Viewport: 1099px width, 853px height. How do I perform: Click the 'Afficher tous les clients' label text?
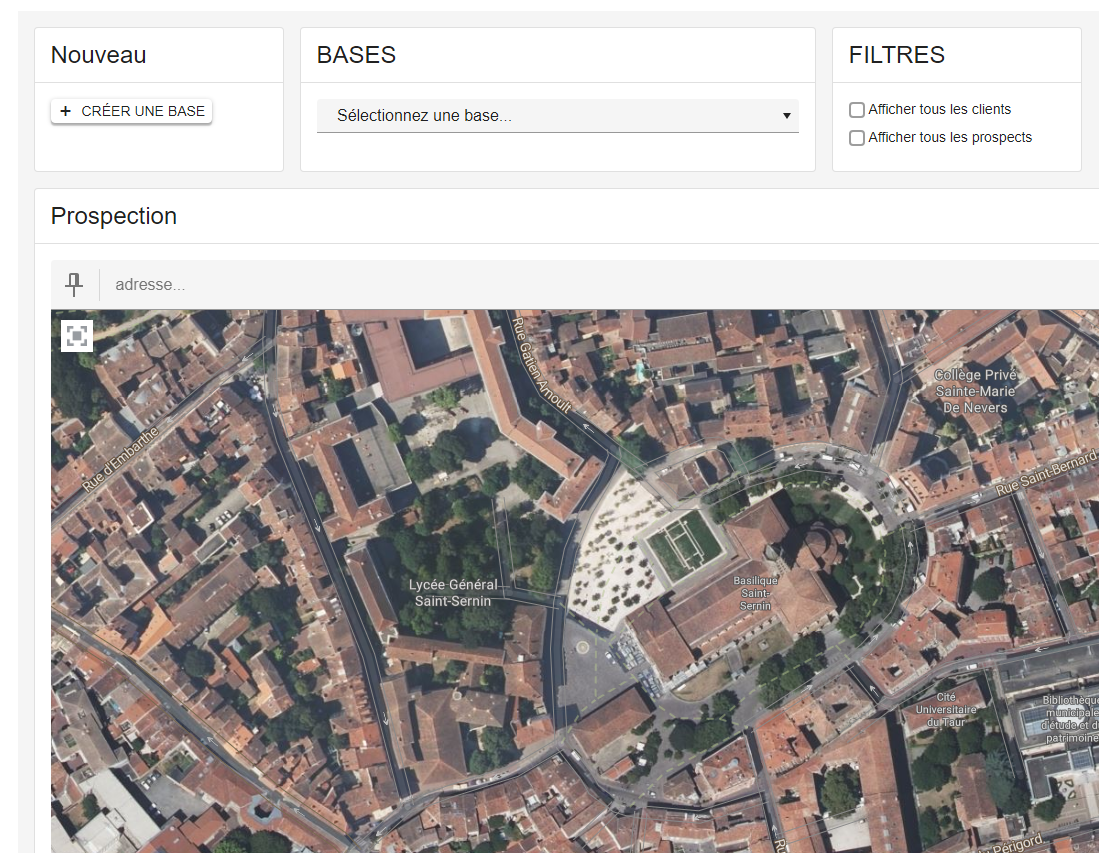point(939,110)
